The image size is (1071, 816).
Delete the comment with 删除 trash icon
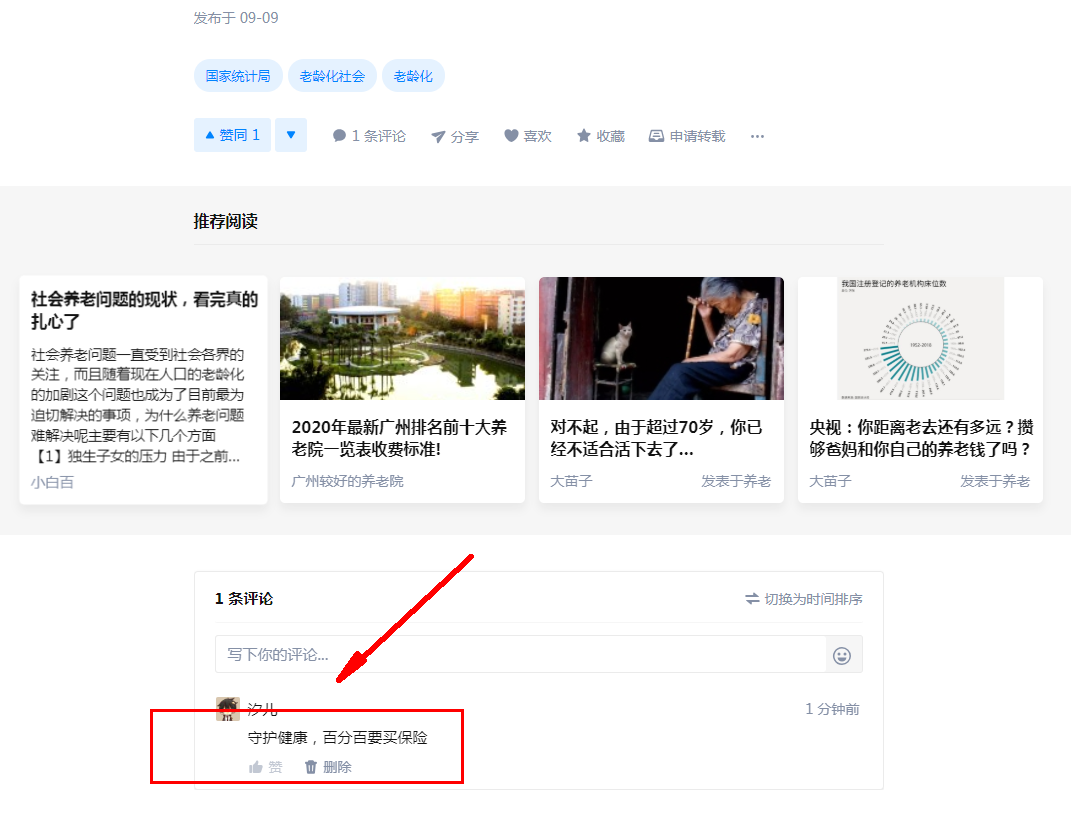pyautogui.click(x=328, y=768)
